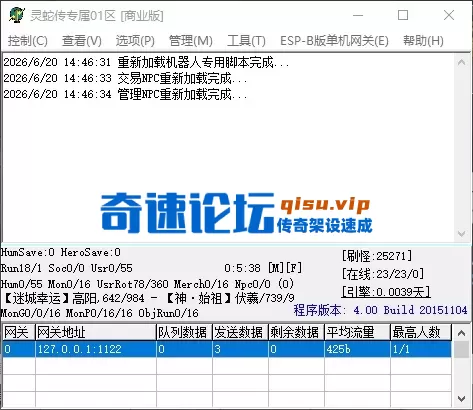Open the 控制(C) menu
Viewport: 473px width, 410px height.
coord(28,41)
